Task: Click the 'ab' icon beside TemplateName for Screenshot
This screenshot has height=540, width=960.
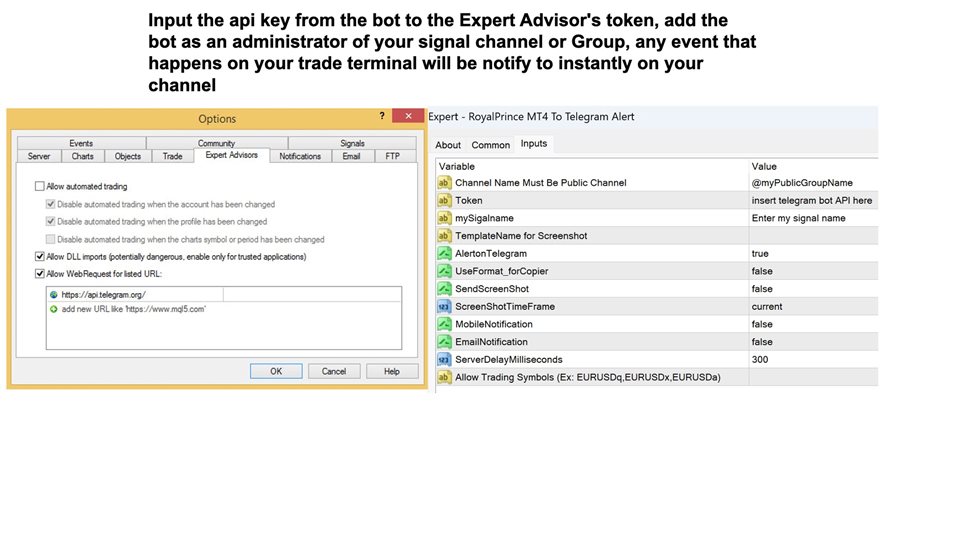Action: (444, 236)
